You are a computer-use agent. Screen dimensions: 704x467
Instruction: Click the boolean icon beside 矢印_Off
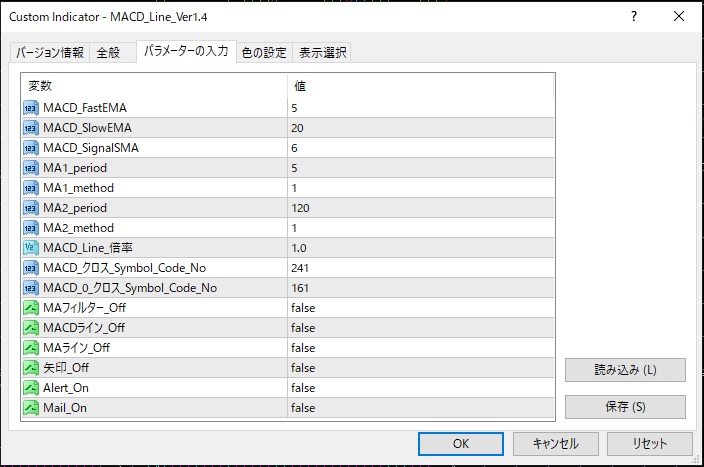[30, 368]
